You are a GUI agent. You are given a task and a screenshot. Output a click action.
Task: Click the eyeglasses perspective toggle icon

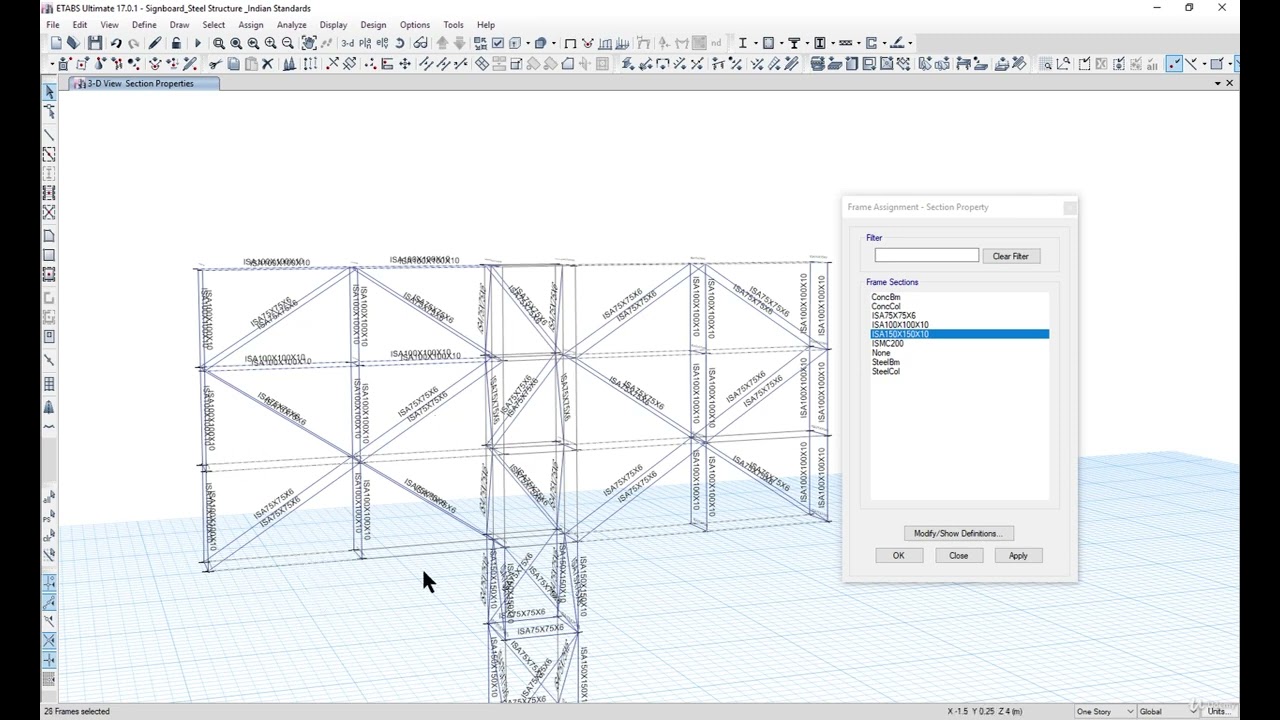422,43
